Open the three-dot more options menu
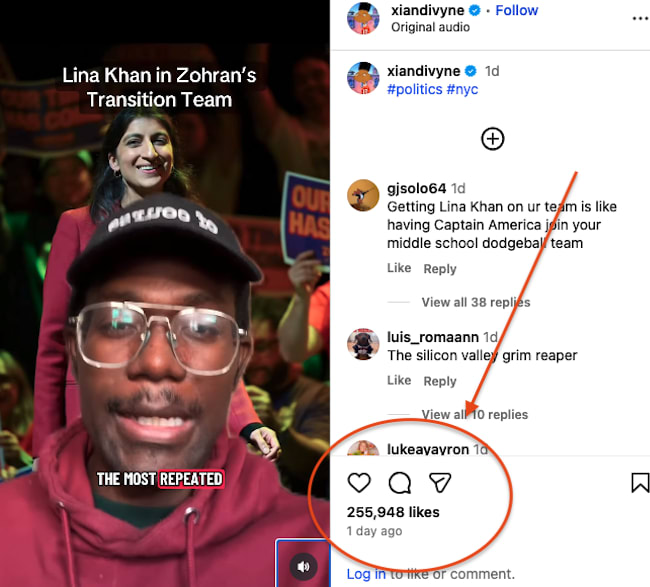The image size is (650, 587). point(640,19)
